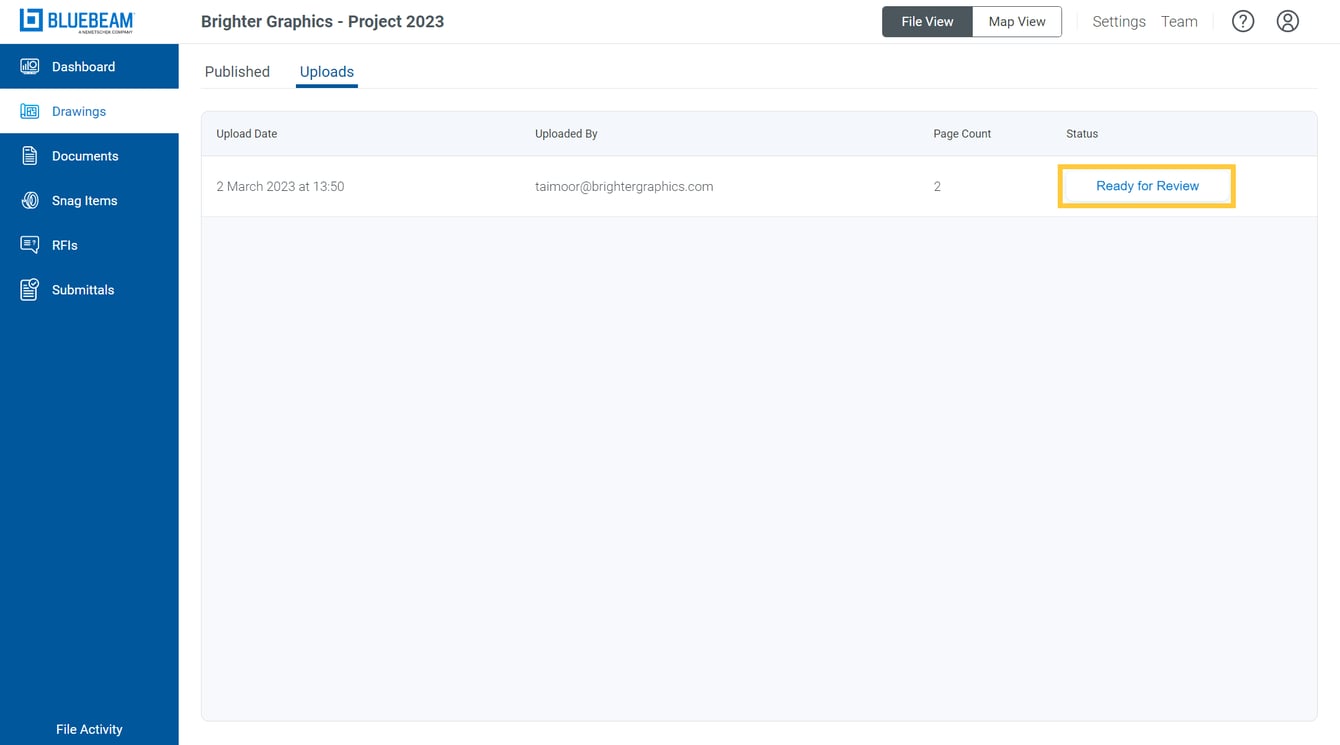Select the upload from taimoor@brightergraphics.com
Image resolution: width=1340 pixels, height=745 pixels.
coord(624,186)
